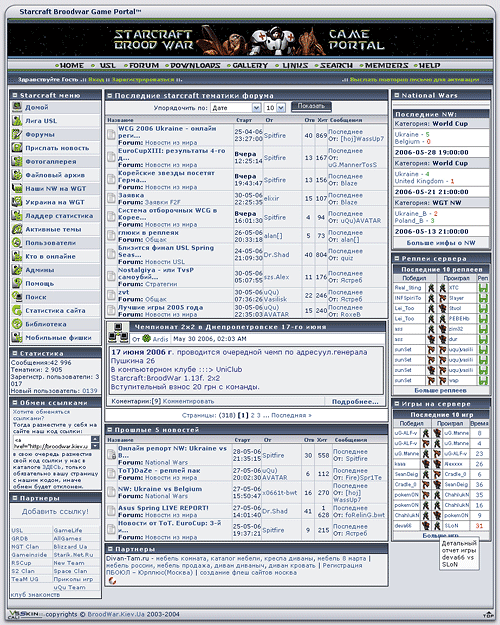Go to news page 2

[252, 415]
